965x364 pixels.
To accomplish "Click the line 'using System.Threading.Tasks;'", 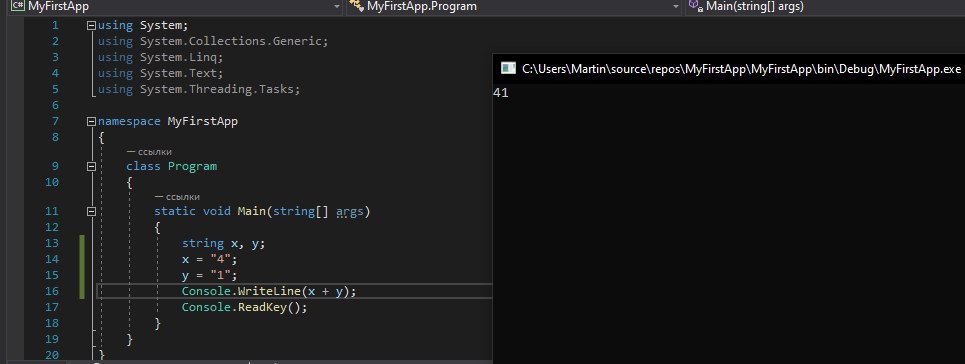I will tap(199, 89).
